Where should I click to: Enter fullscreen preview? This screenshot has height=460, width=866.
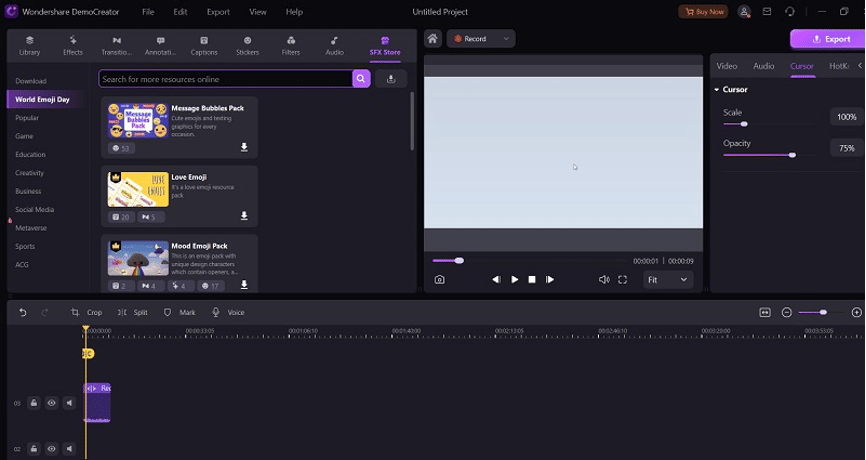(622, 280)
